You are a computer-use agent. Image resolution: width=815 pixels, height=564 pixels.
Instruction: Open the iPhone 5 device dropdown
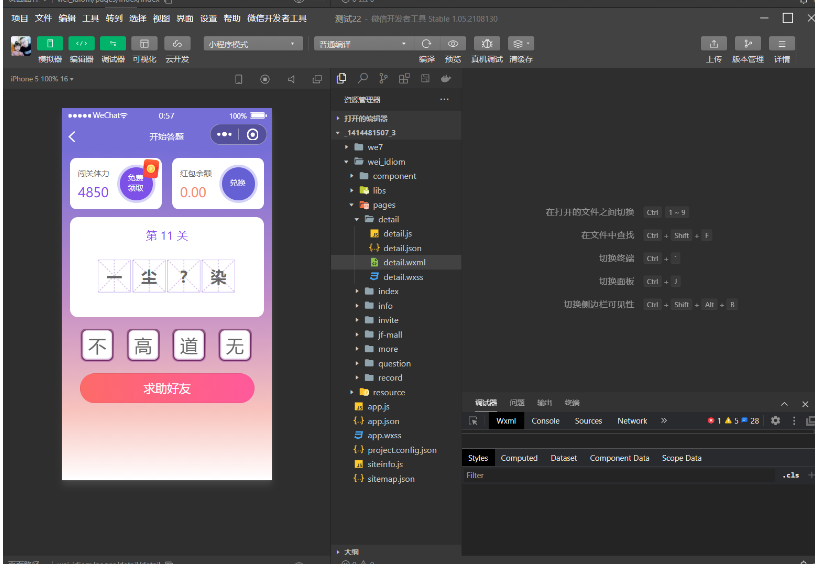click(42, 79)
